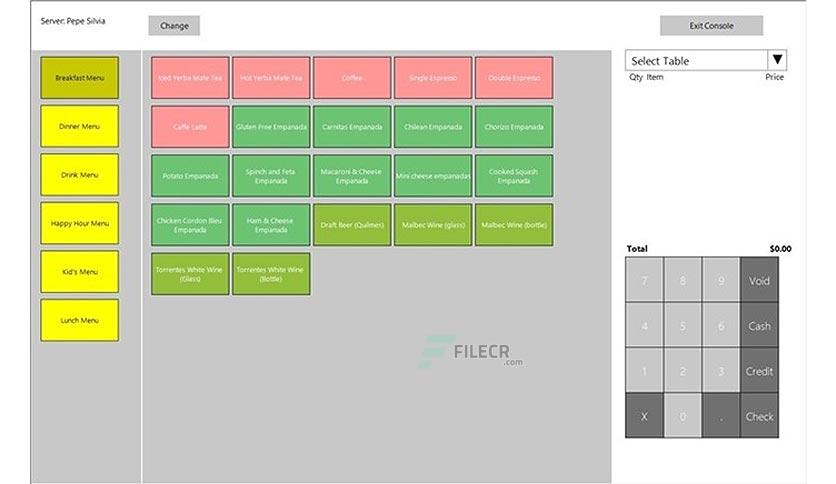Viewport: 836px width, 484px height.
Task: Select Malbec Wine (bottle) item
Action: (514, 225)
